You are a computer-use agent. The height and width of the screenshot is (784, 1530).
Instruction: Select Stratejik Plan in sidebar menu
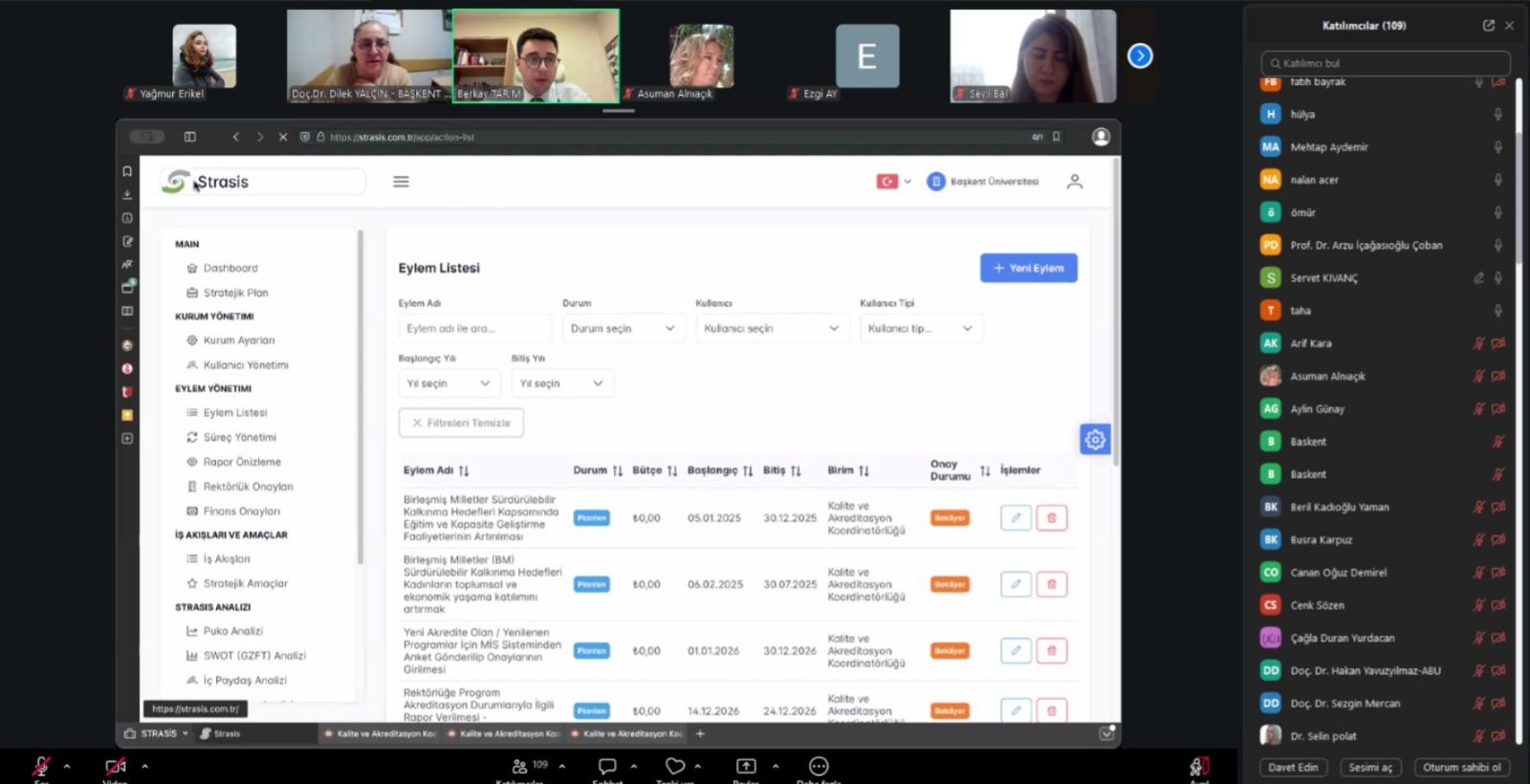pyautogui.click(x=235, y=293)
